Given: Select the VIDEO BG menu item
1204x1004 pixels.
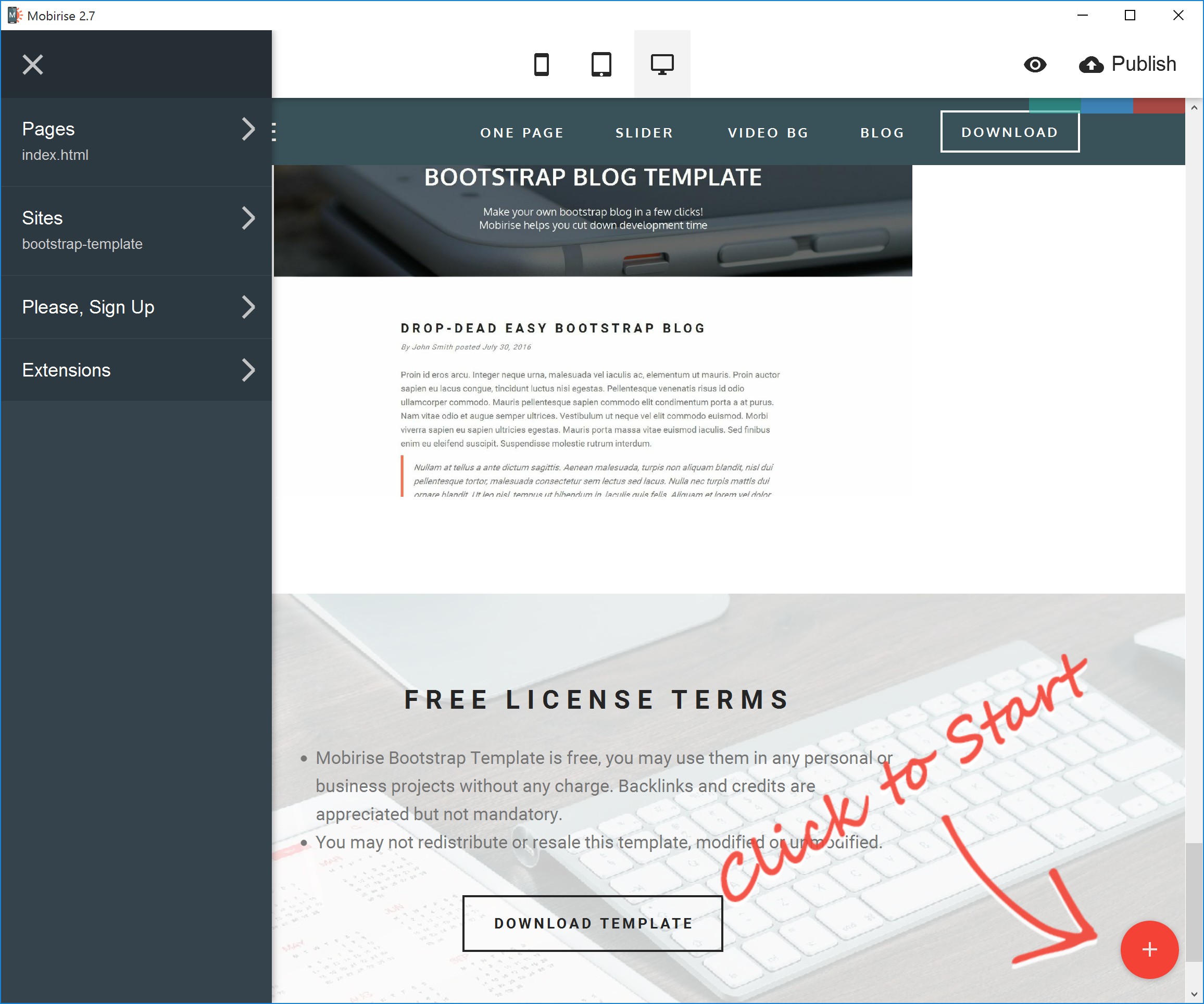Looking at the screenshot, I should coord(769,131).
